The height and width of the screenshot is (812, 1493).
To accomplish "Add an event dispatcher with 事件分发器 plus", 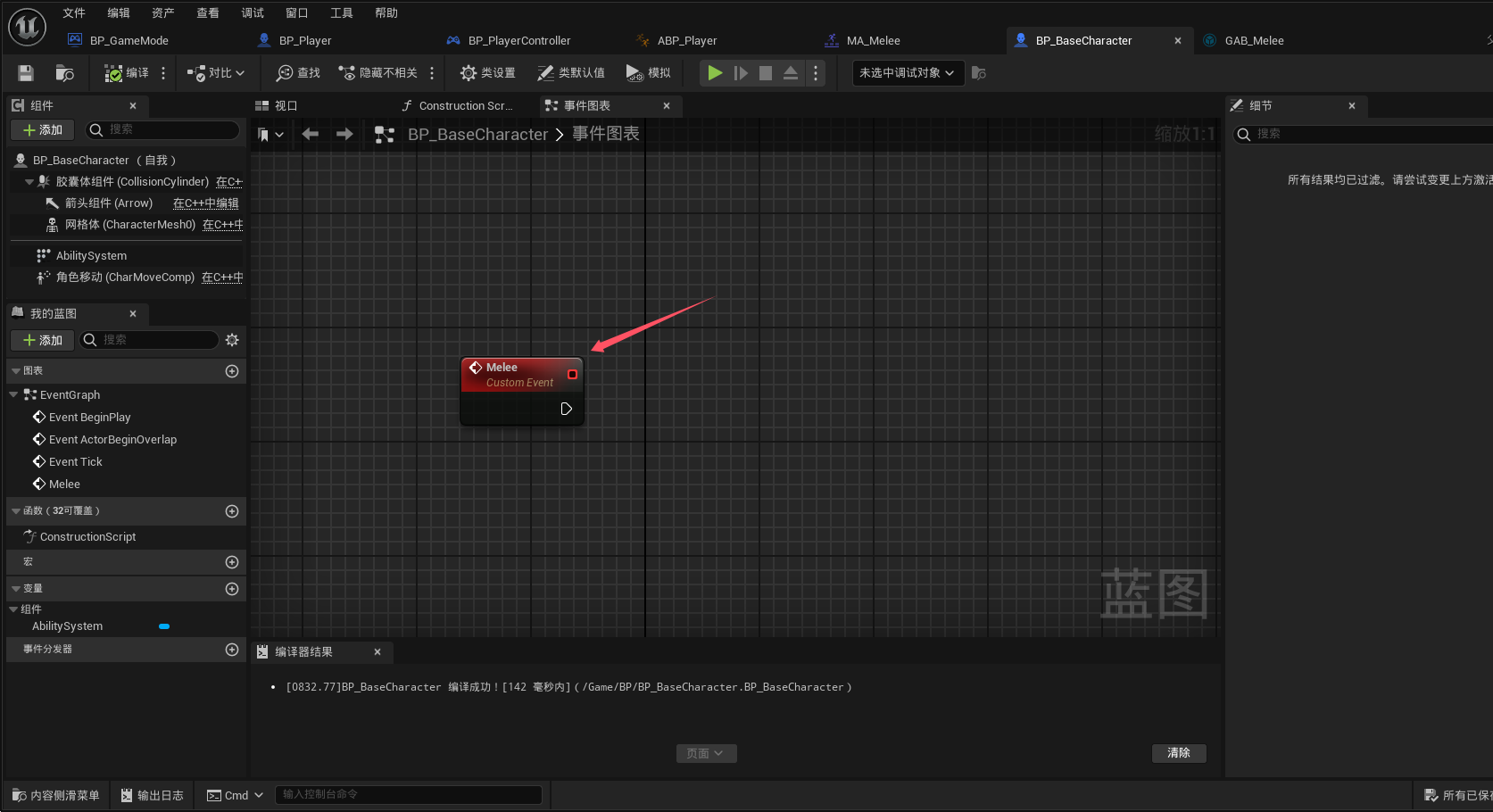I will pos(232,650).
